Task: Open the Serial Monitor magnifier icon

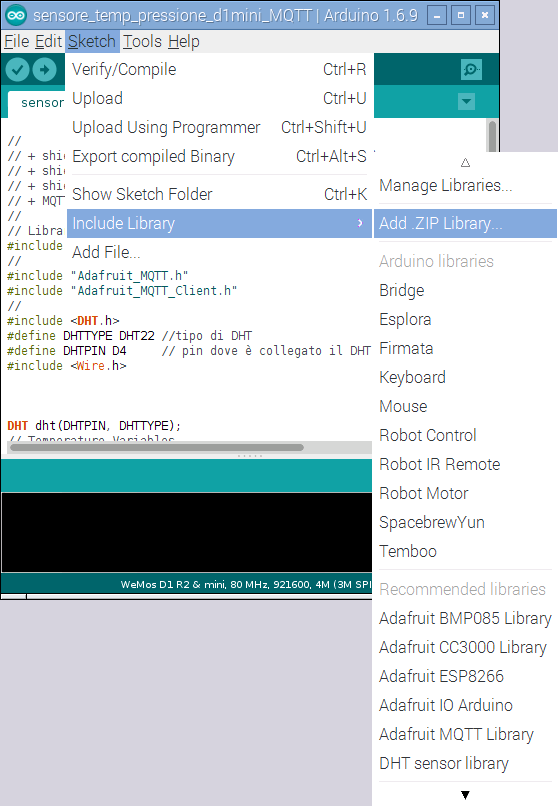Action: click(471, 69)
